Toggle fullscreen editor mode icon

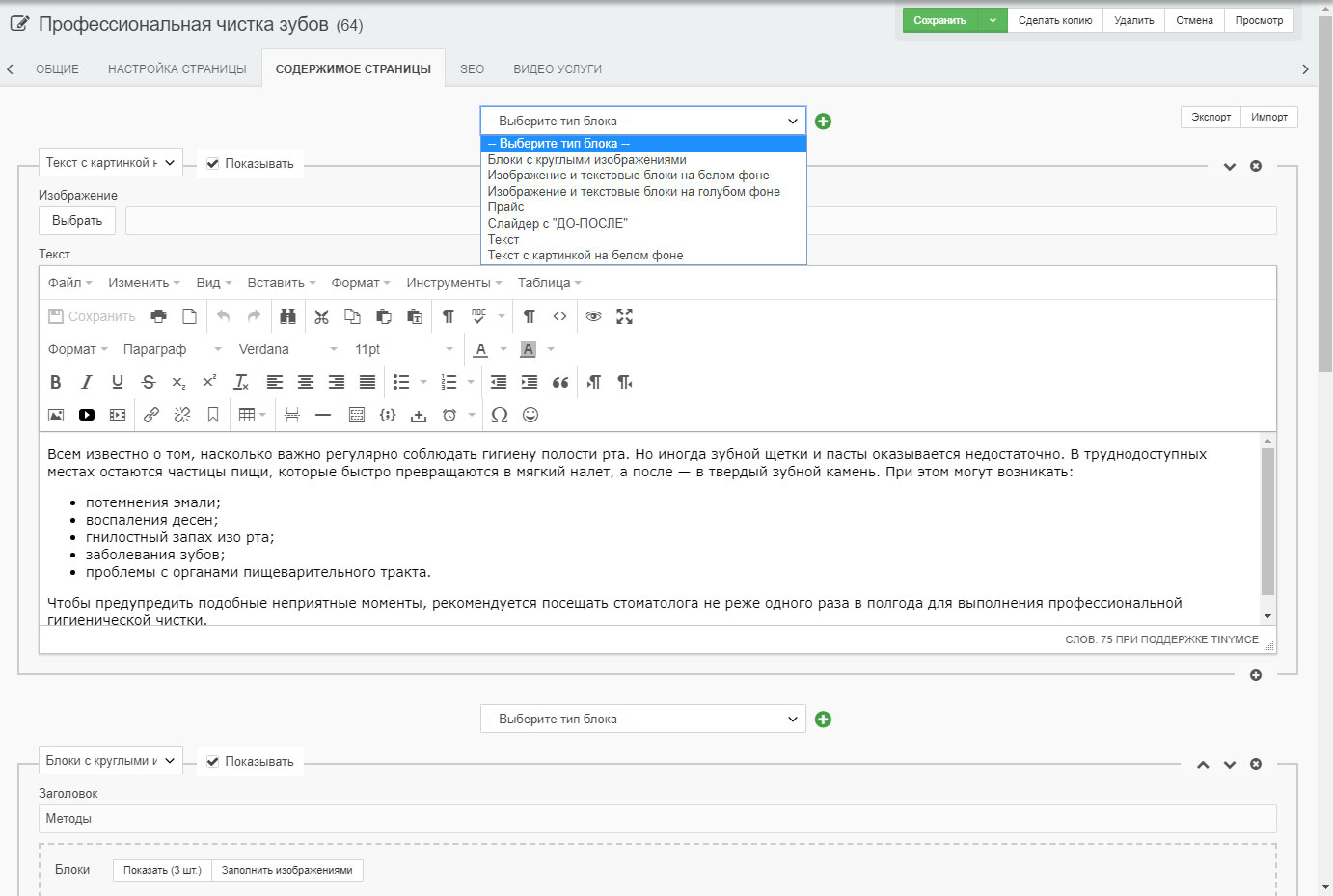(x=625, y=316)
